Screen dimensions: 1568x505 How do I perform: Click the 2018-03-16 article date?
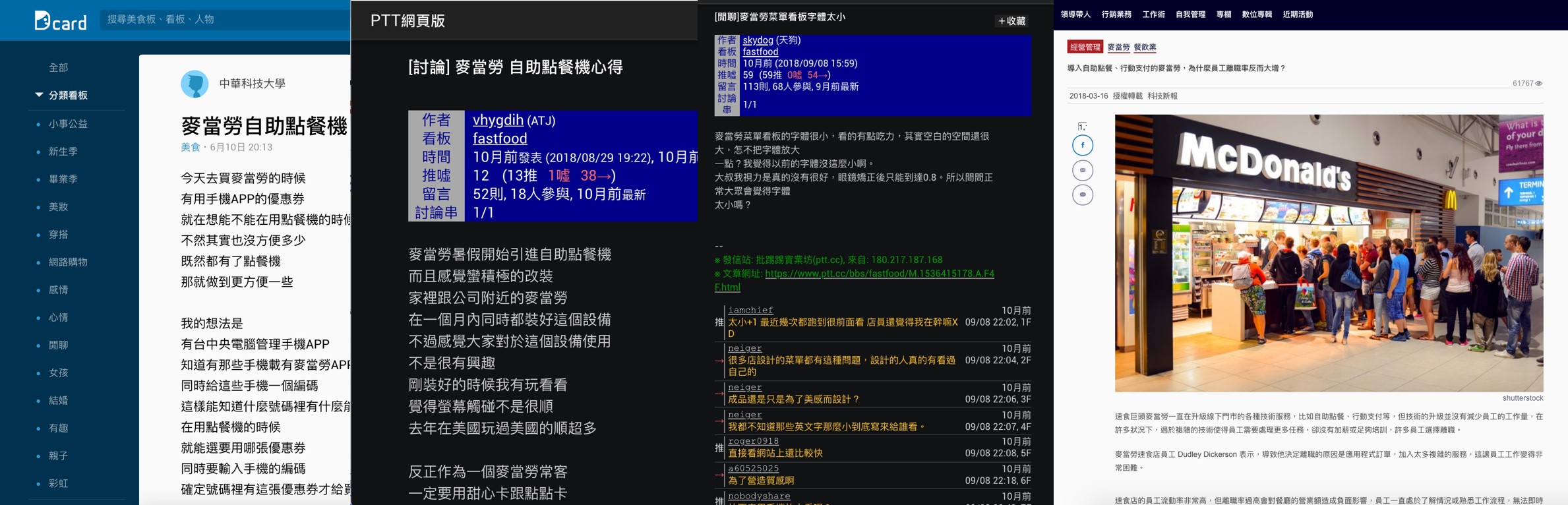tap(1089, 96)
